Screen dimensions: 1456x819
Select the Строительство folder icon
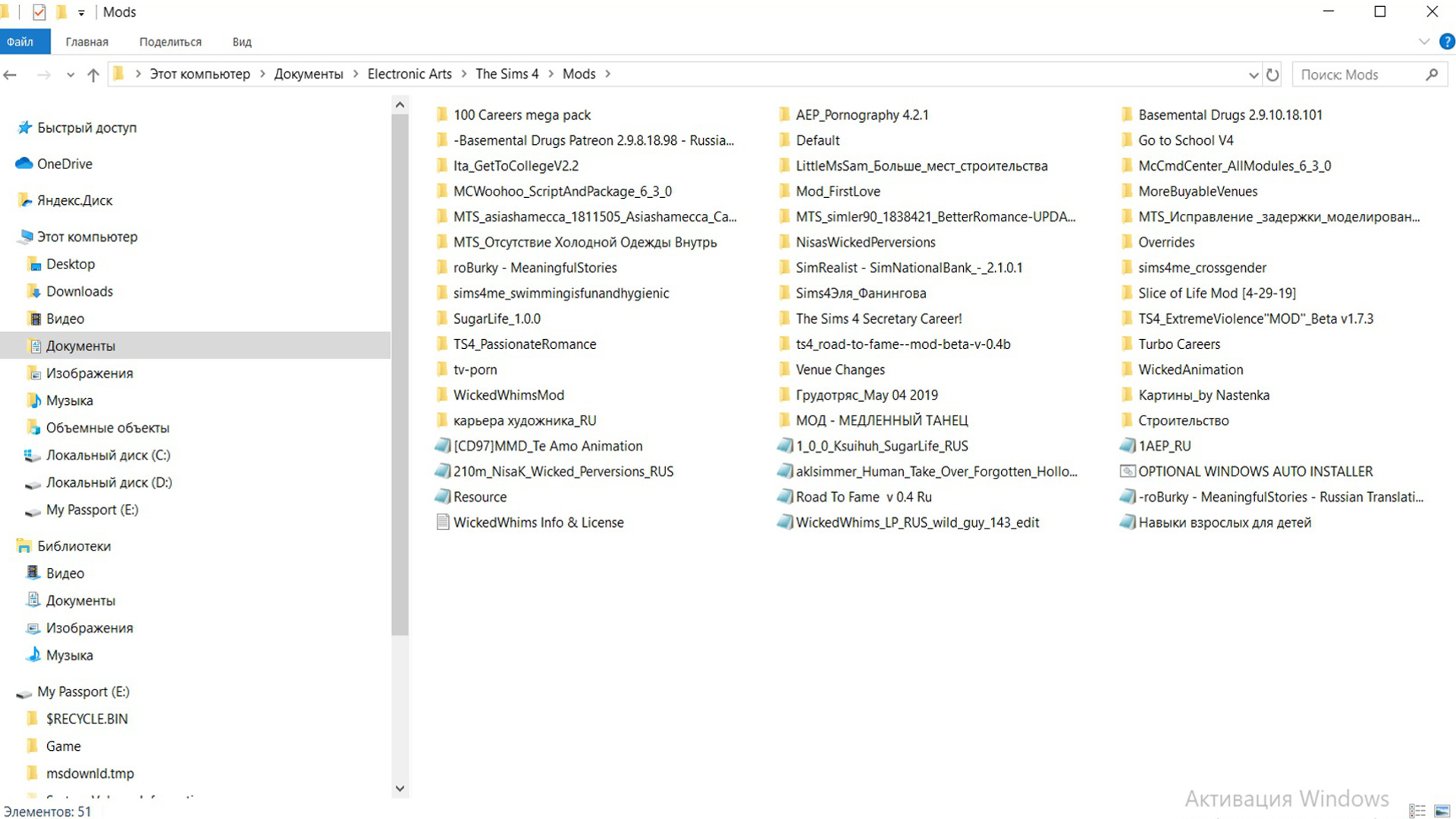tap(1128, 421)
